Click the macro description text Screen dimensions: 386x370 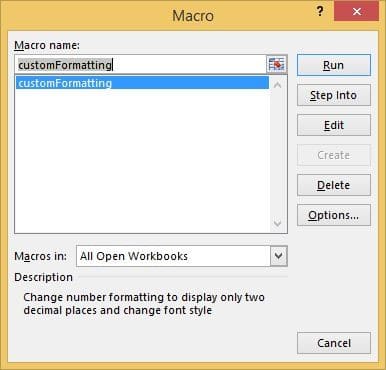coord(144,304)
